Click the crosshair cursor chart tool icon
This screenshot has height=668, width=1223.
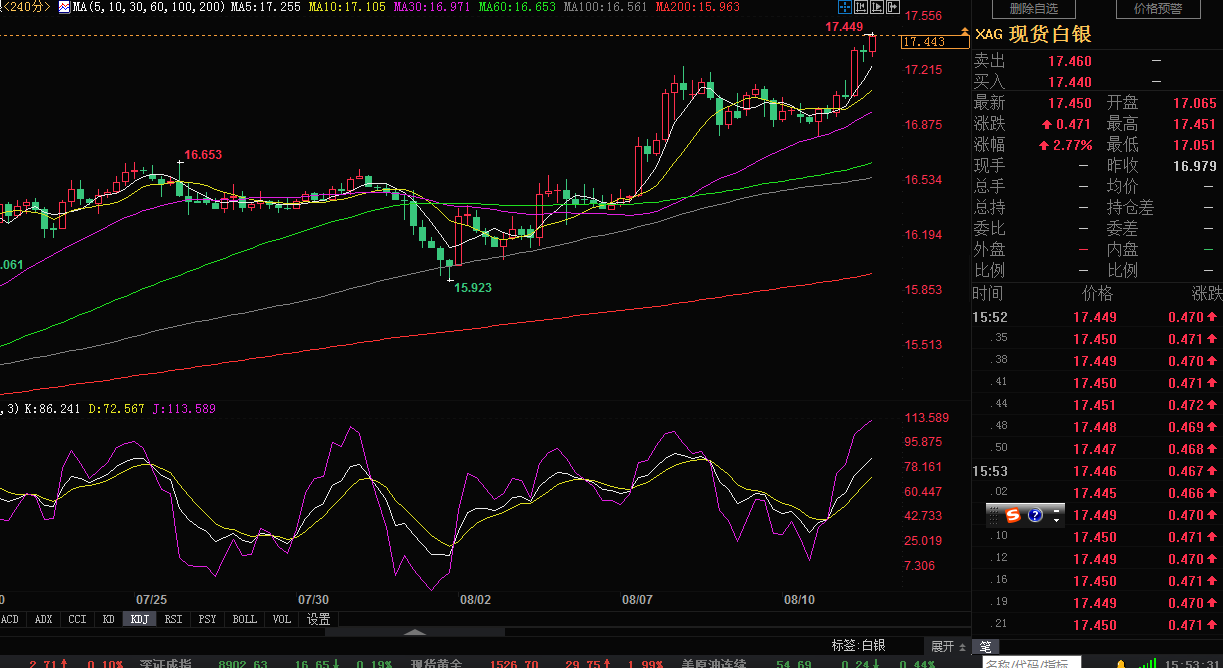[x=845, y=8]
